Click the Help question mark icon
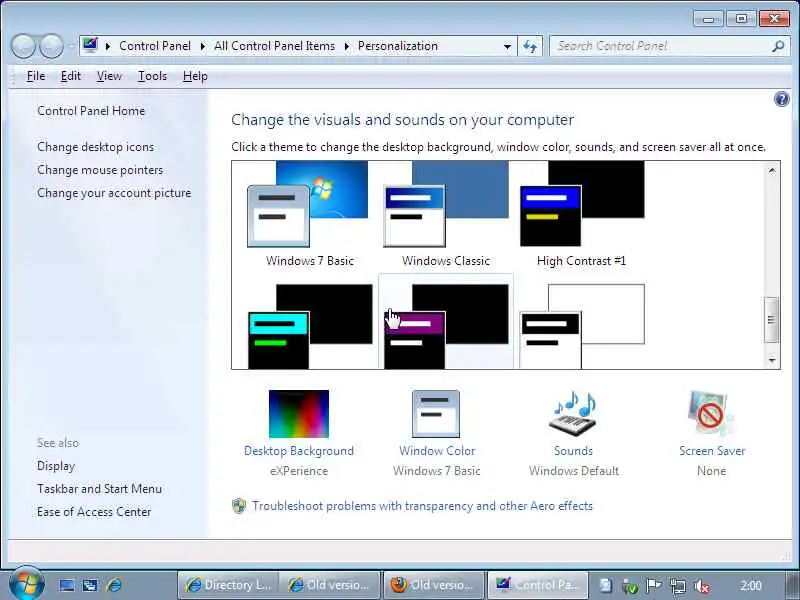Screen dimensions: 800x600 coord(782,98)
